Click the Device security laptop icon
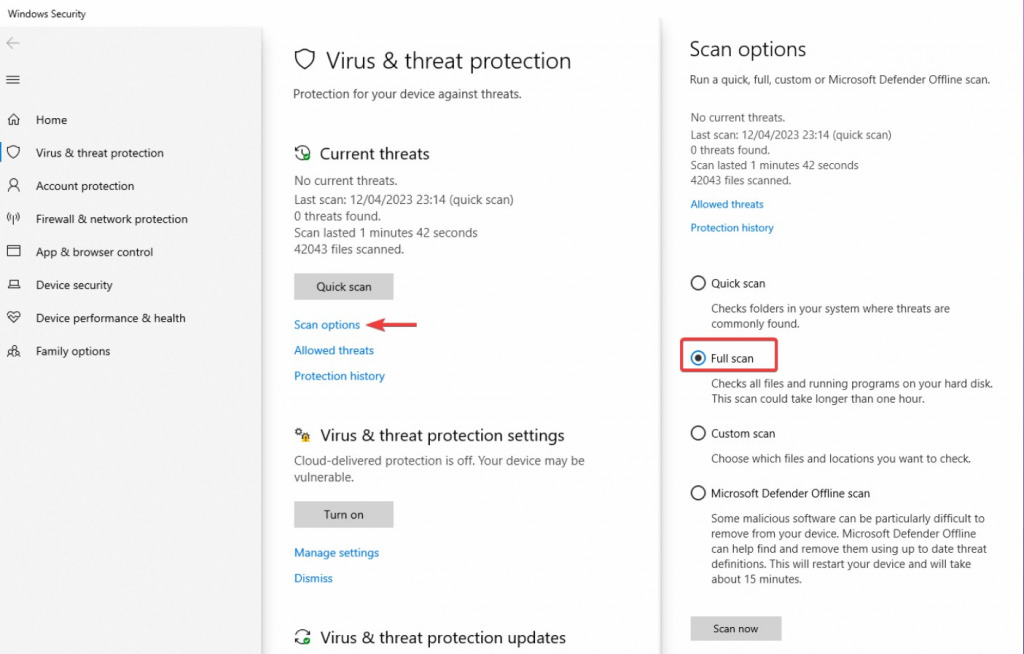The height and width of the screenshot is (654, 1024). pyautogui.click(x=14, y=285)
